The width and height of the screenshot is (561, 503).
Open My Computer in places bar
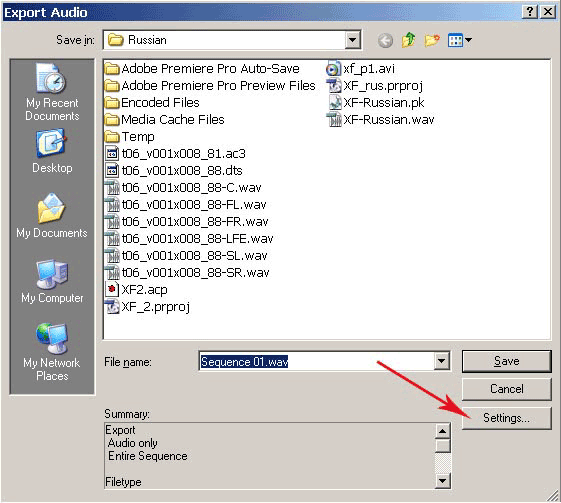[x=52, y=281]
